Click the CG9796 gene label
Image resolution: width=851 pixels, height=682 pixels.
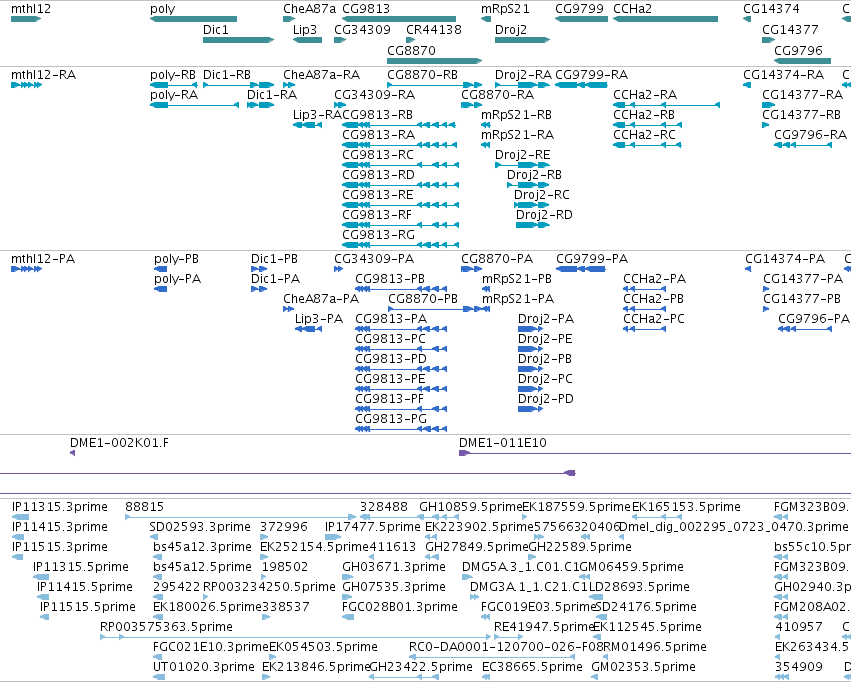(798, 50)
